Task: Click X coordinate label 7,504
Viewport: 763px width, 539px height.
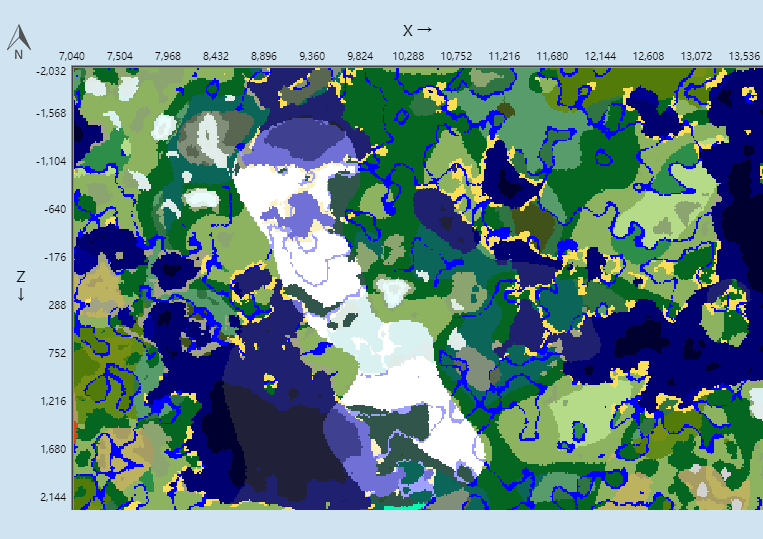Action: point(120,56)
